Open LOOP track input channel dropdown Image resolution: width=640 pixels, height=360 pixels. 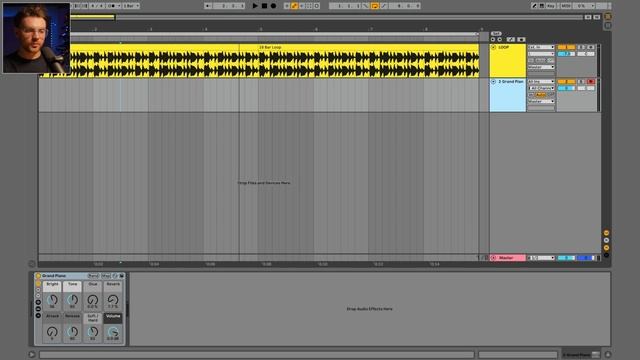(541, 54)
